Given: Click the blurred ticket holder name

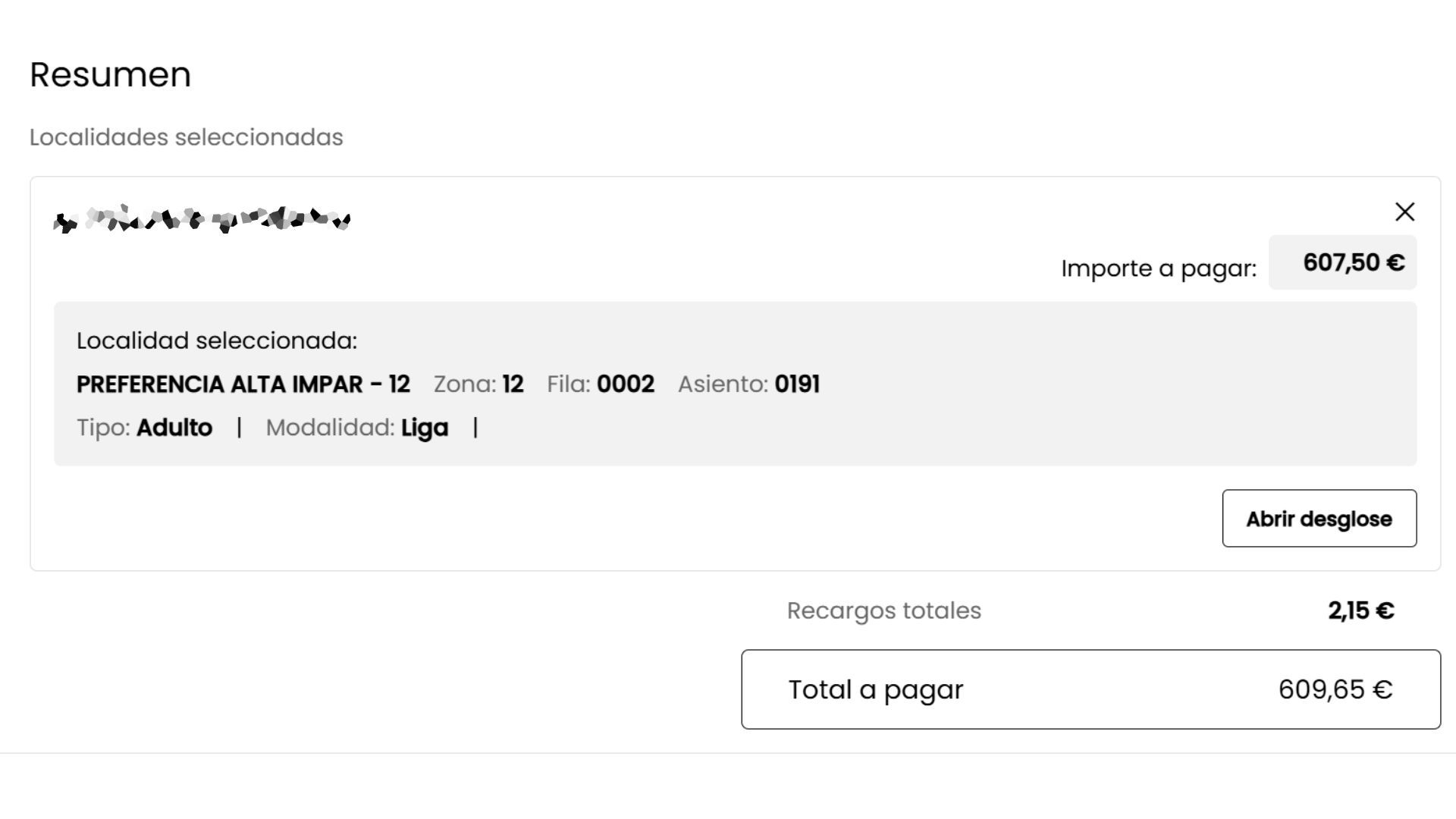Looking at the screenshot, I should [x=202, y=219].
